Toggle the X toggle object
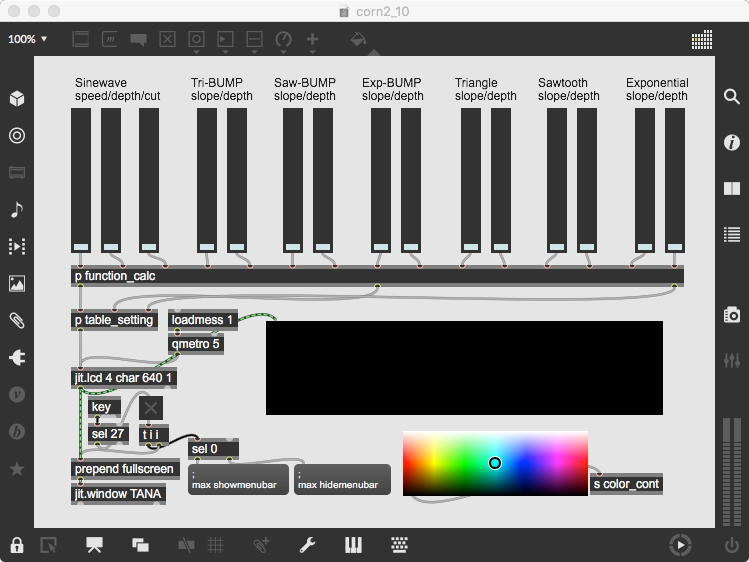This screenshot has width=749, height=562. tap(151, 408)
